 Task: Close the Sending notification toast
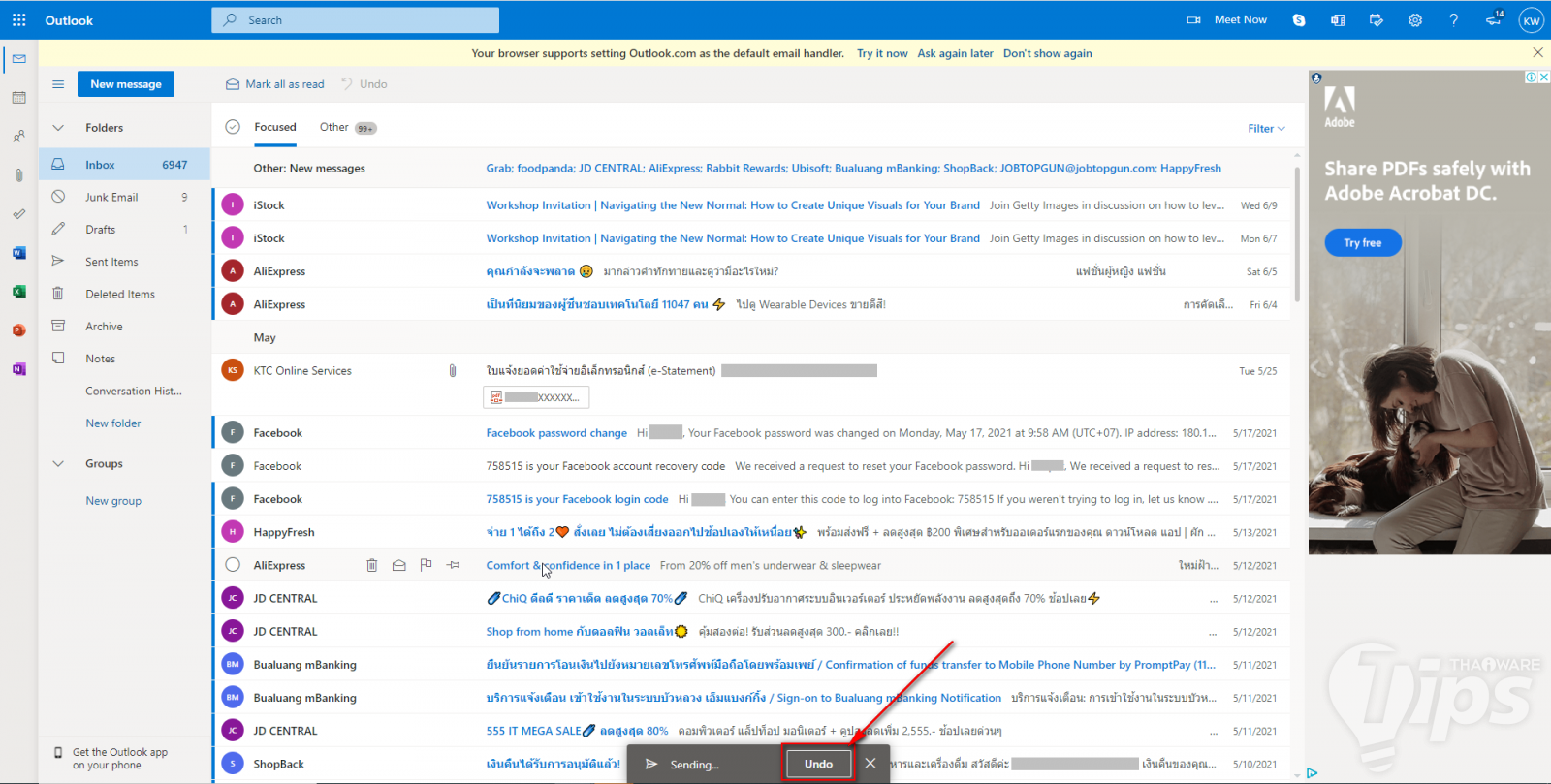pos(870,764)
